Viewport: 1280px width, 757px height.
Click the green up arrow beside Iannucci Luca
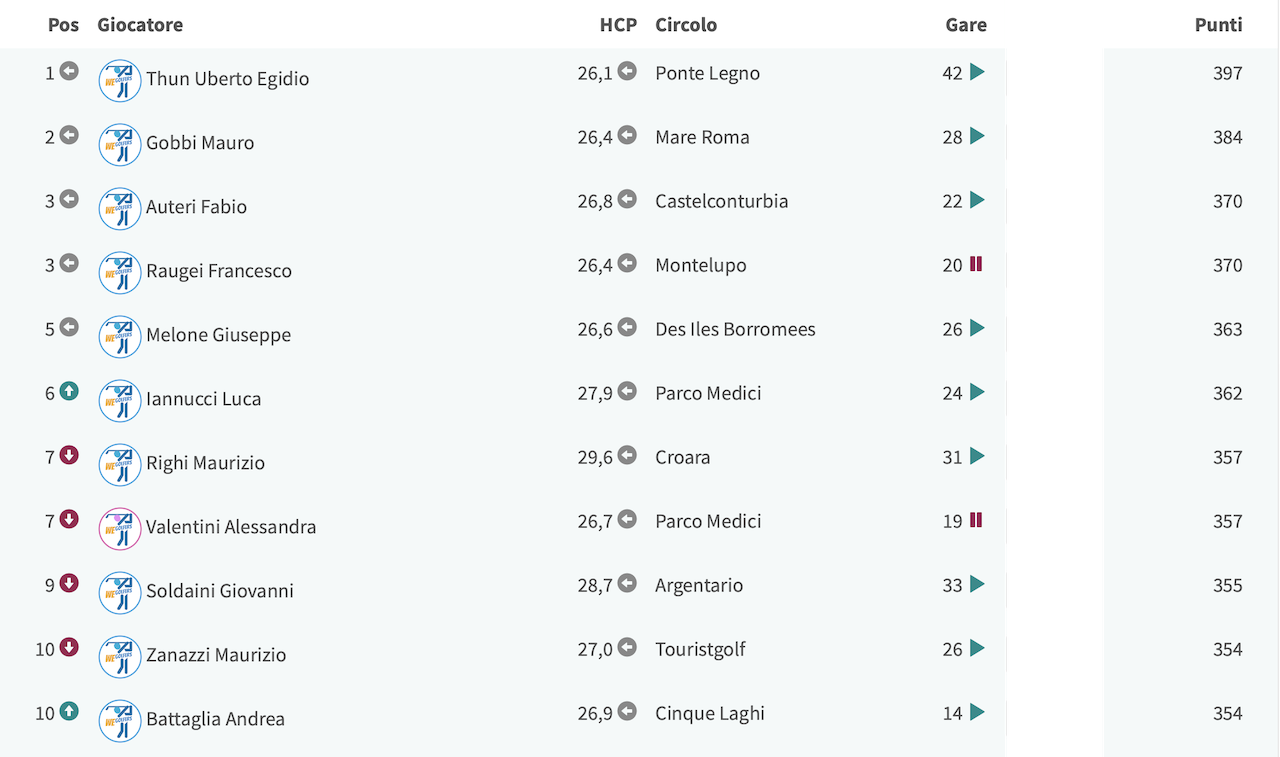[69, 392]
